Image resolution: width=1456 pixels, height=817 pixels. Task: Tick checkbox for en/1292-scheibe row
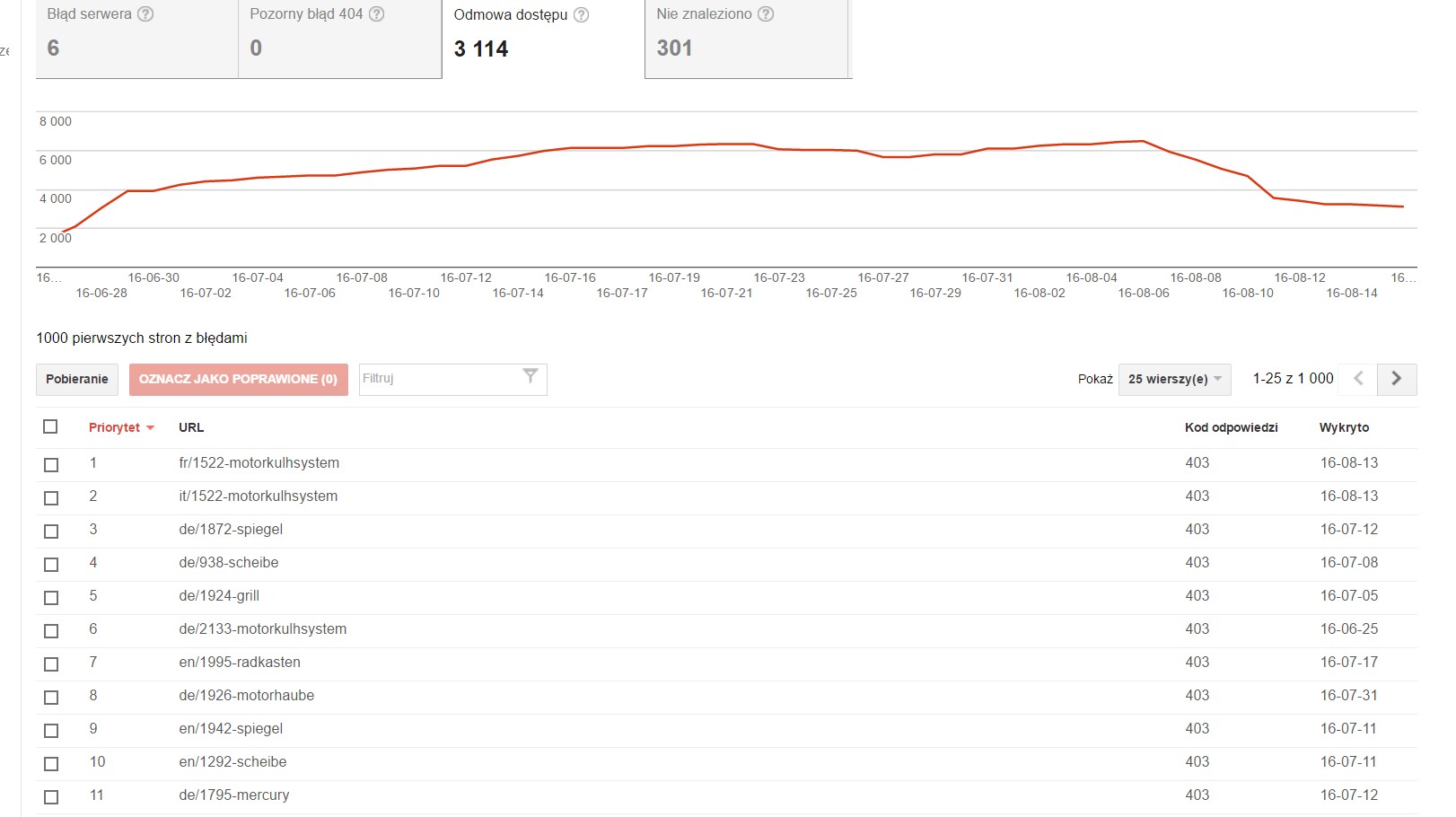pos(51,764)
